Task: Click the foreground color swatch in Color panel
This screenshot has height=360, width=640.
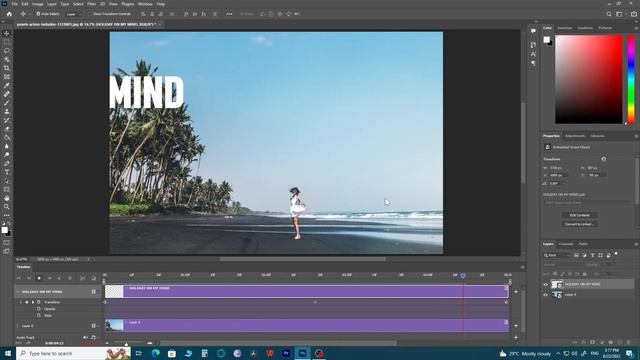Action: click(x=547, y=39)
